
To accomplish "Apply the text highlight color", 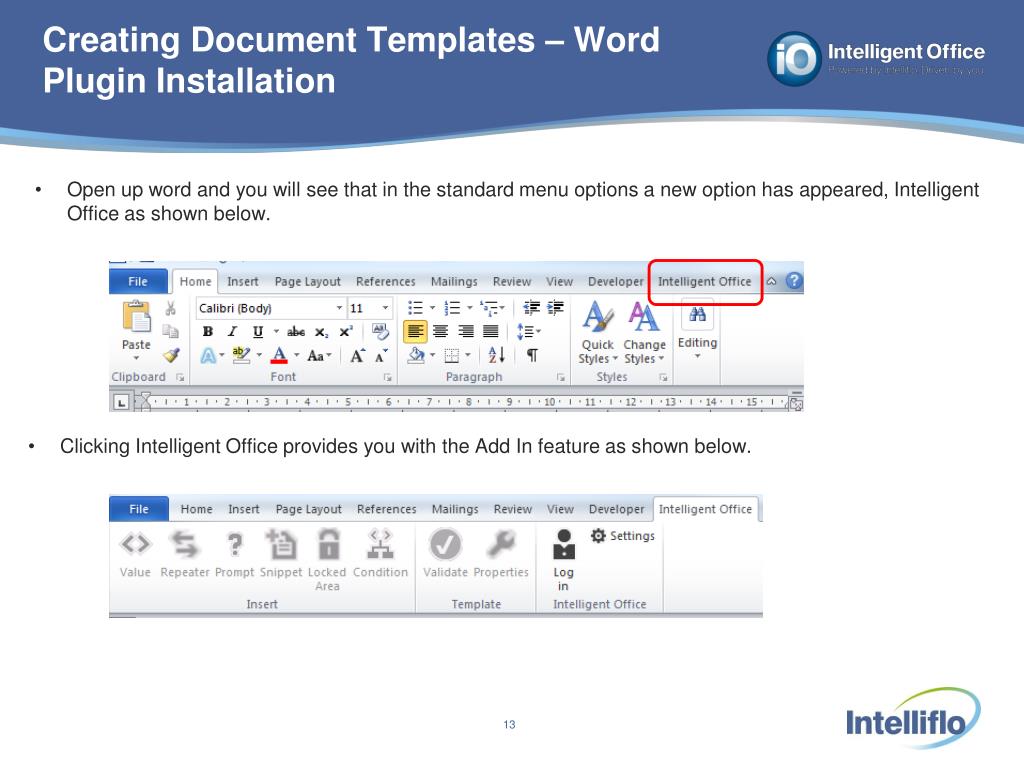I will point(241,355).
